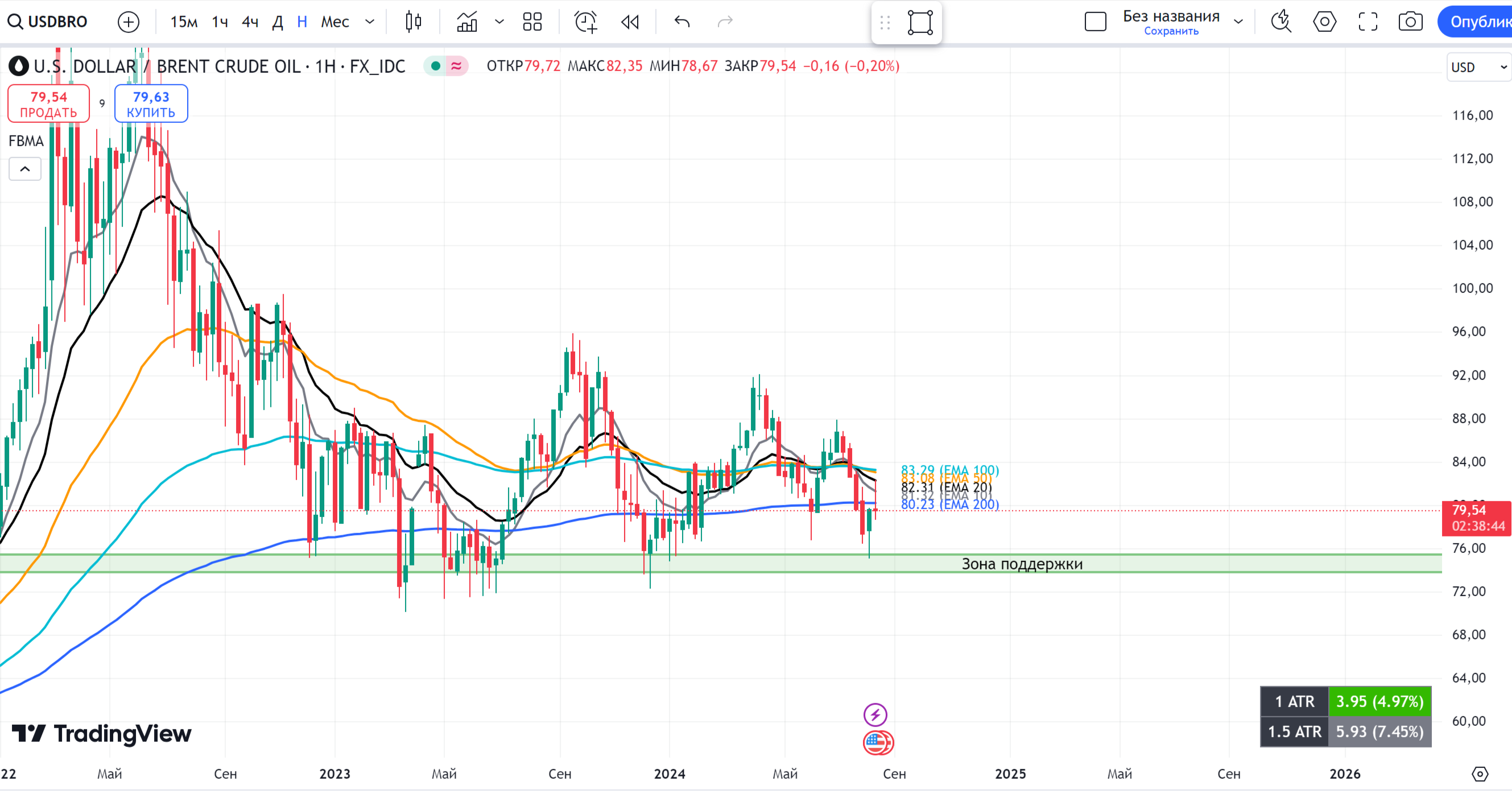Toggle the green market status indicator

(x=436, y=66)
